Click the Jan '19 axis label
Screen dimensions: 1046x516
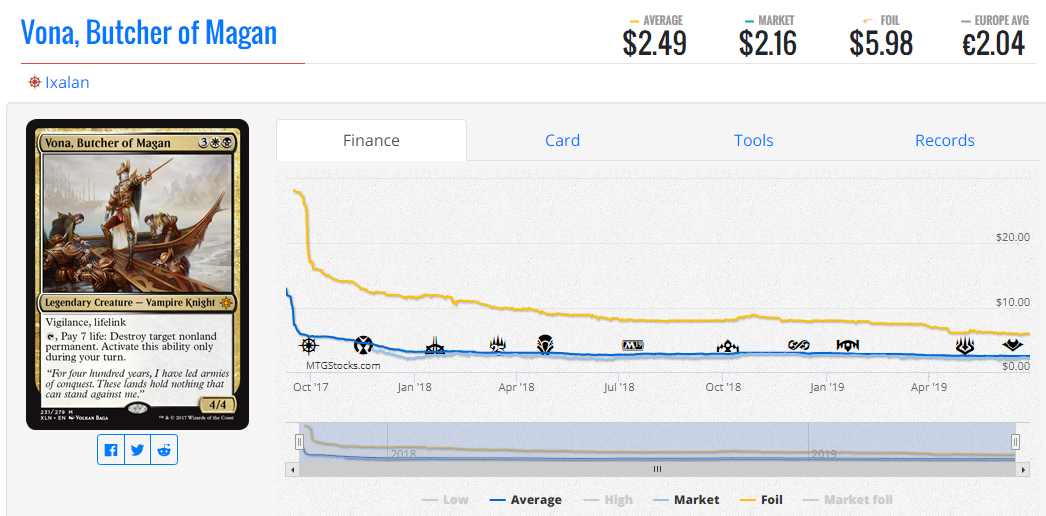coord(826,387)
